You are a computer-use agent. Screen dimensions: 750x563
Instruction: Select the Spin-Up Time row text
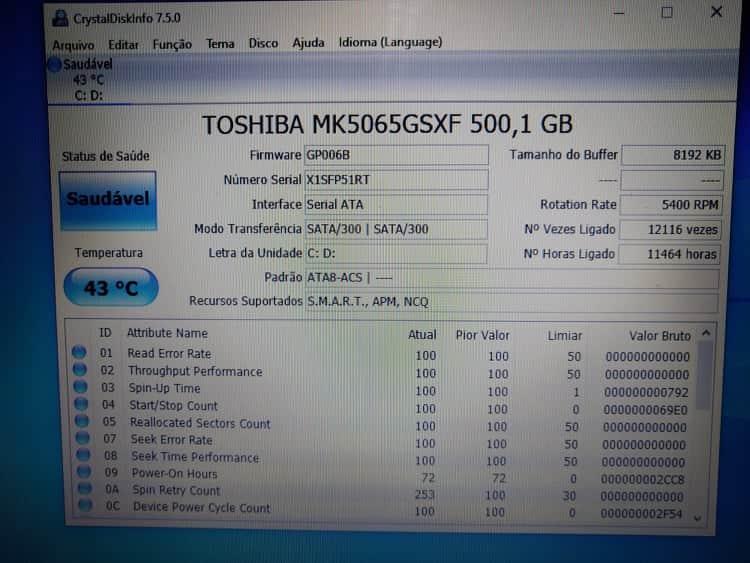point(165,388)
